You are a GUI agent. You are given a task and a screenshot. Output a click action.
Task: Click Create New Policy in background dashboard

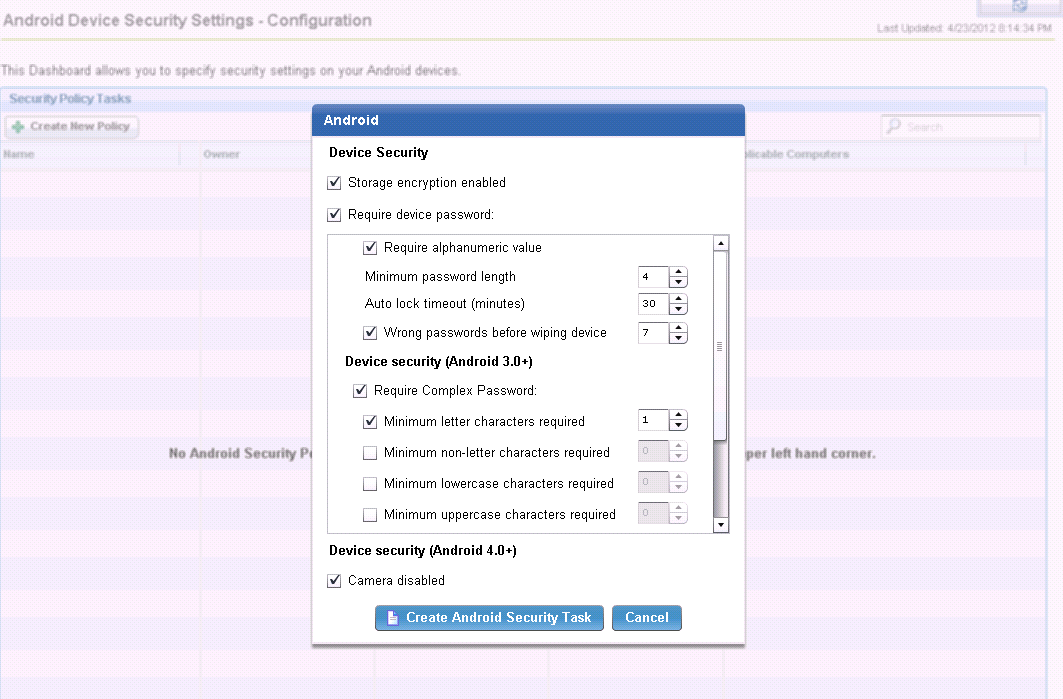point(72,127)
